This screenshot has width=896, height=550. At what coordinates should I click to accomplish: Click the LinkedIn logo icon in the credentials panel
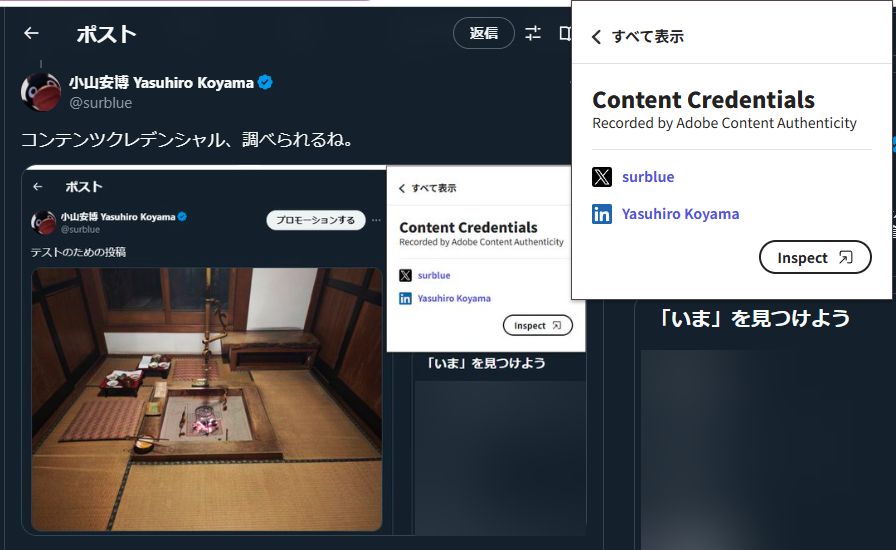pyautogui.click(x=602, y=214)
